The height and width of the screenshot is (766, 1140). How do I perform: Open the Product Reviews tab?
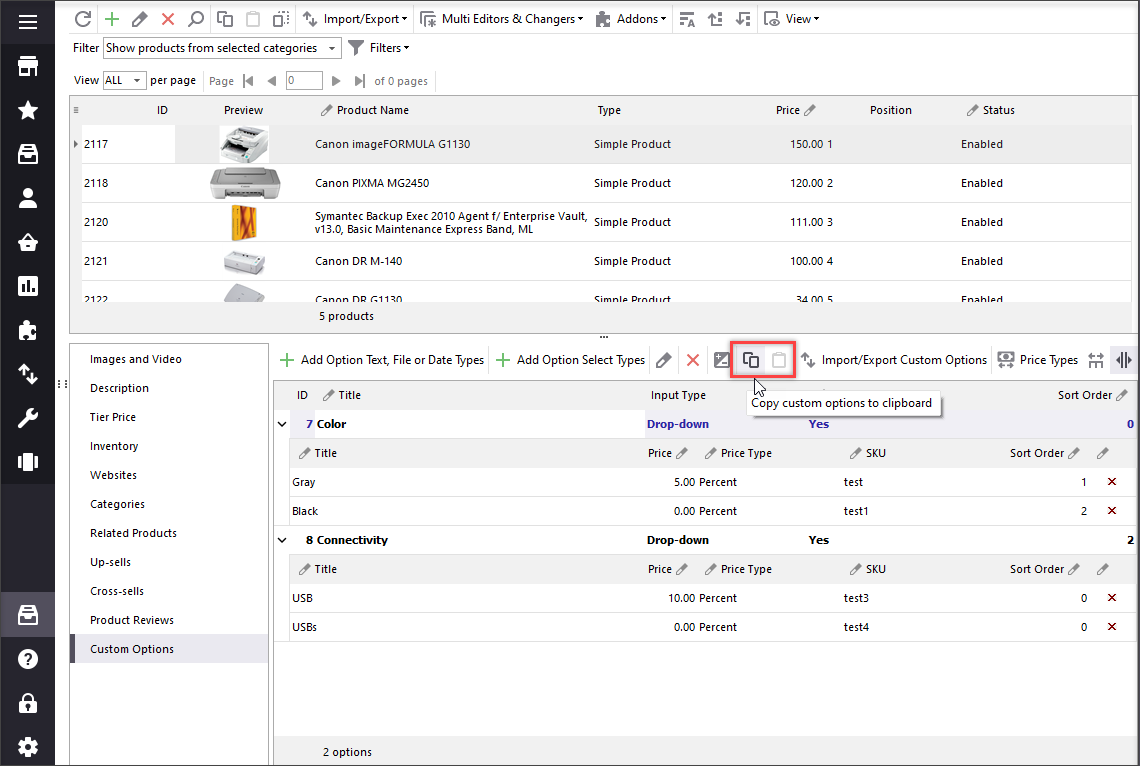pyautogui.click(x=132, y=620)
